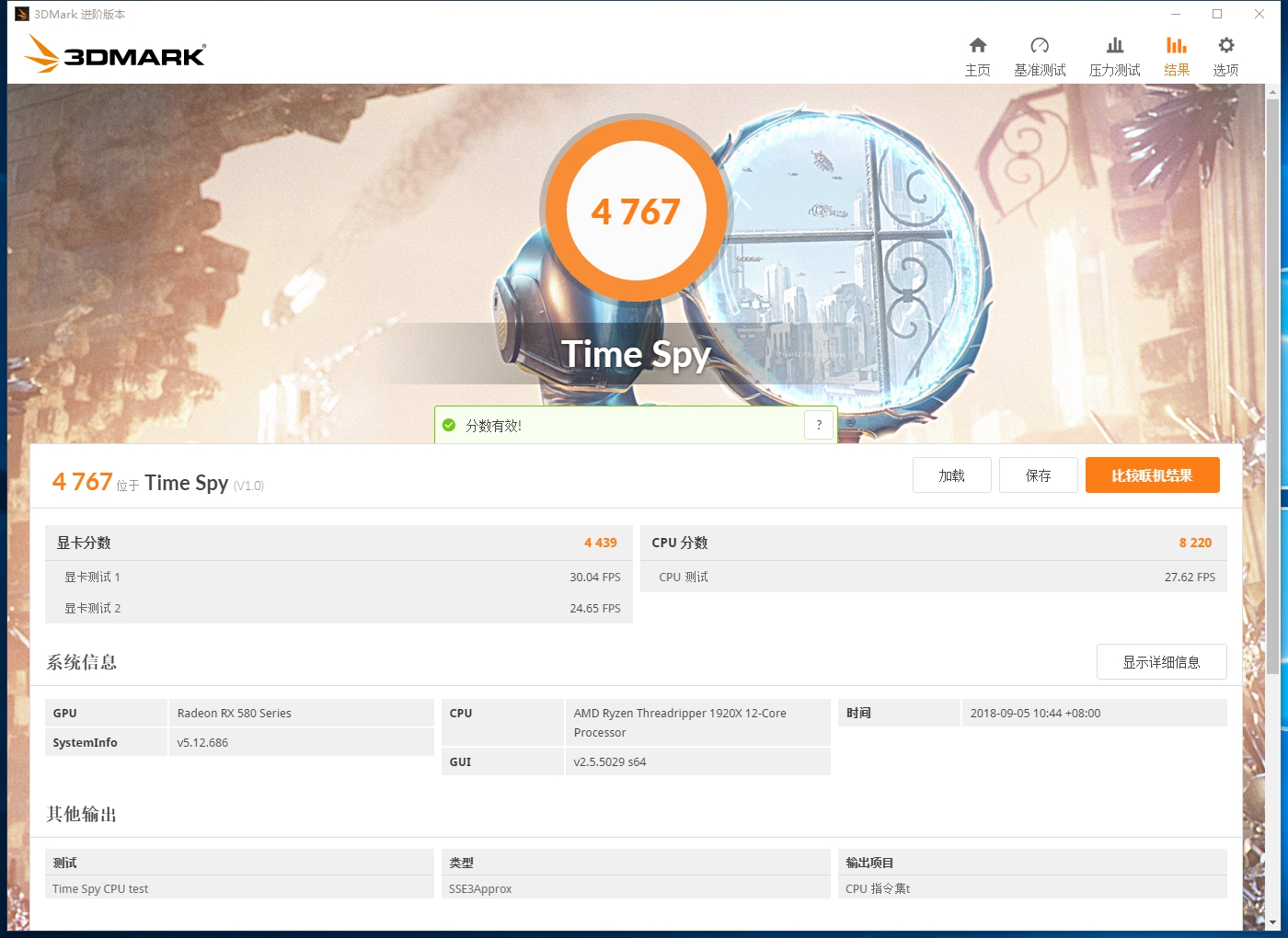Click the 显卡分数 4 439 score row

(x=339, y=543)
